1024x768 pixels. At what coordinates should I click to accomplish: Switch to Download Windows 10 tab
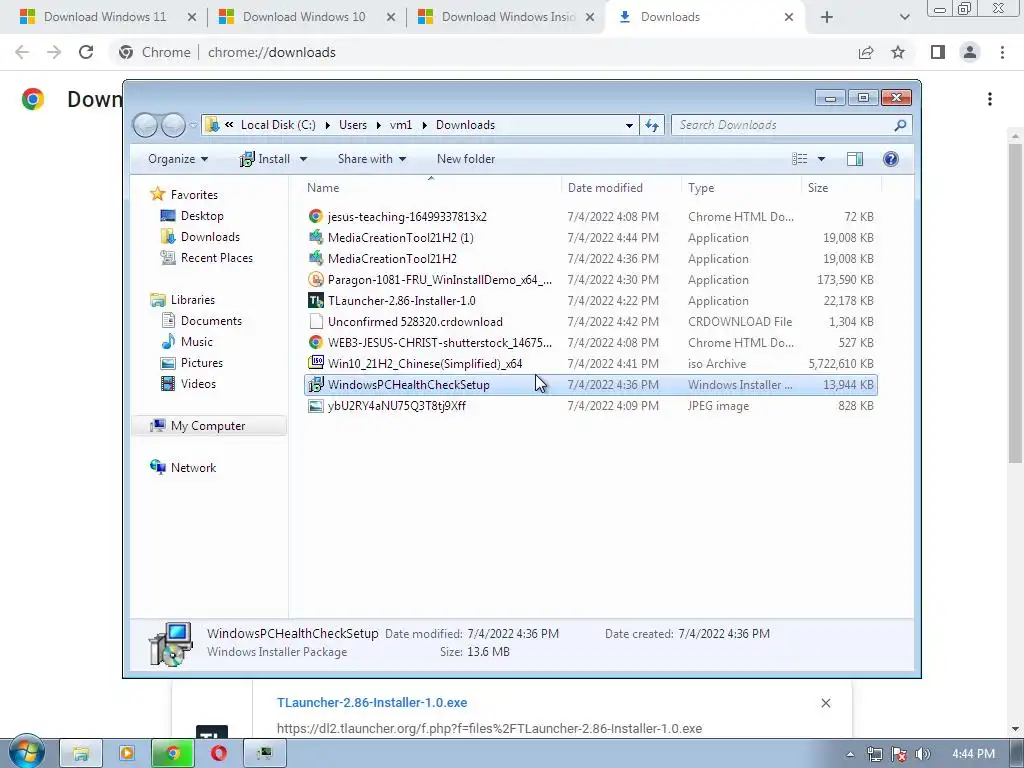coord(304,17)
